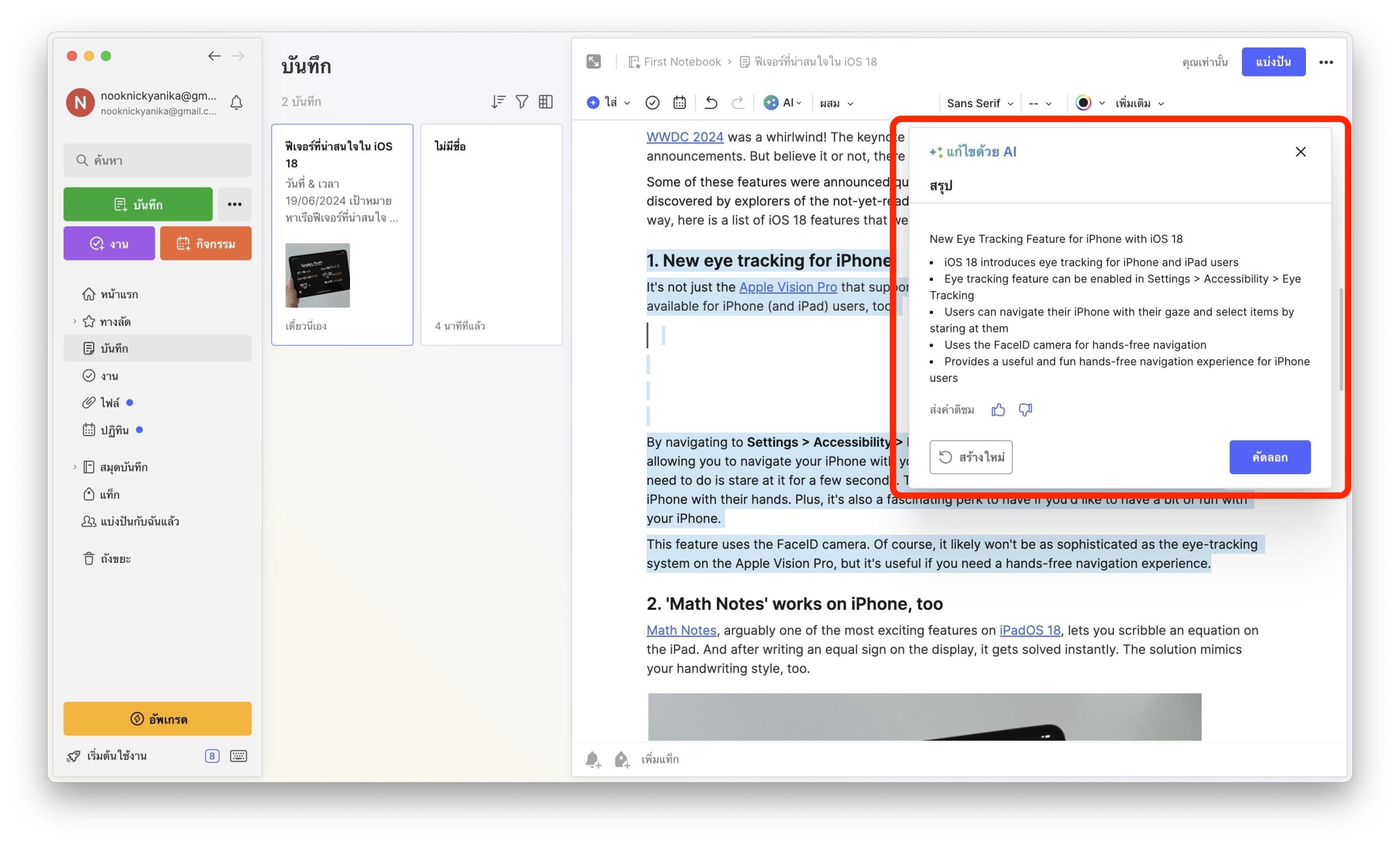Open keyboard shortcuts icon in sidebar footer
This screenshot has height=845, width=1400.
coord(238,756)
